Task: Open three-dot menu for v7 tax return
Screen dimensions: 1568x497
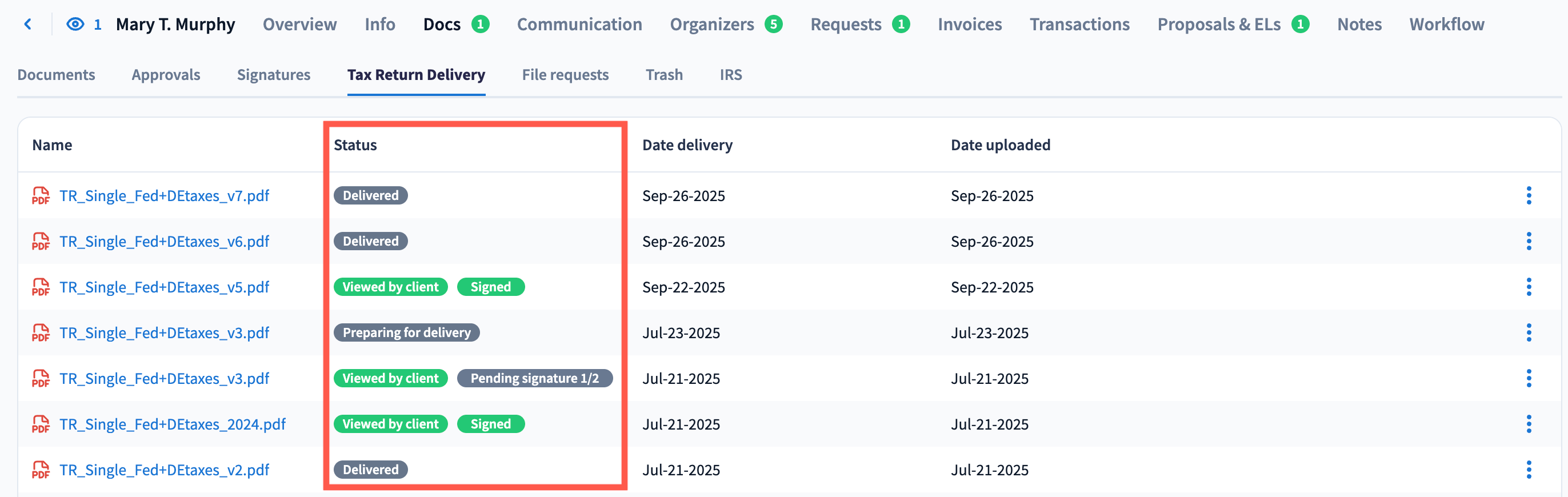Action: click(1529, 196)
